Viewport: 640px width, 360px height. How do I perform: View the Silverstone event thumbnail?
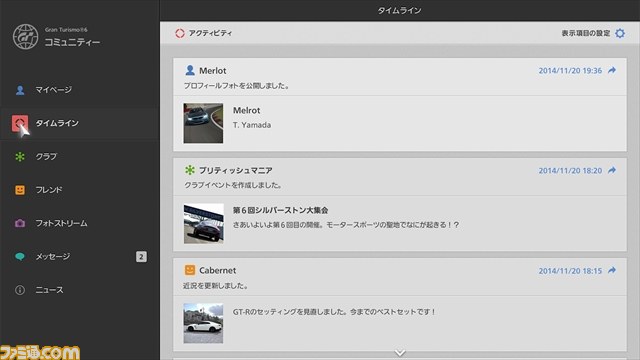click(x=204, y=223)
